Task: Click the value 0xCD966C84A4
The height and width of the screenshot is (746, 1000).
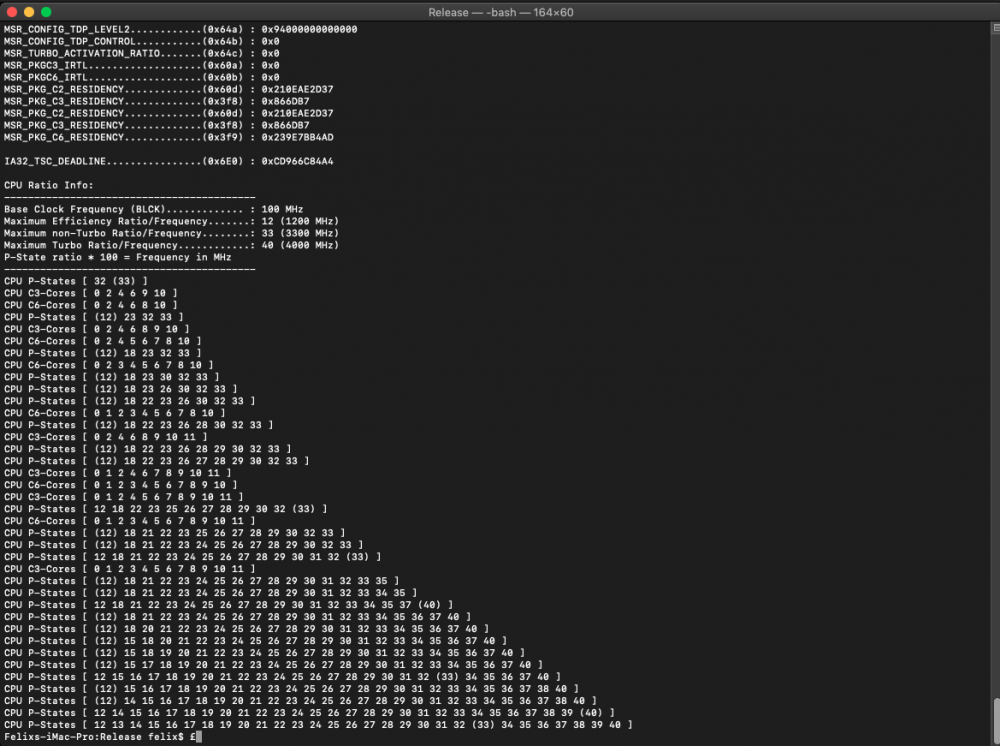Action: (297, 162)
